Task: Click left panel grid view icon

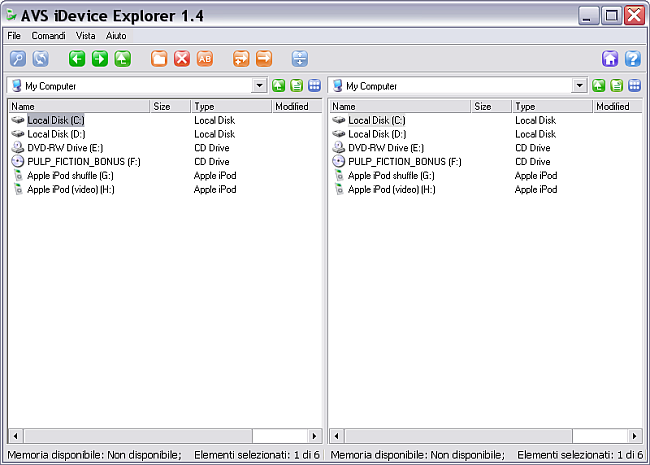Action: [x=314, y=86]
